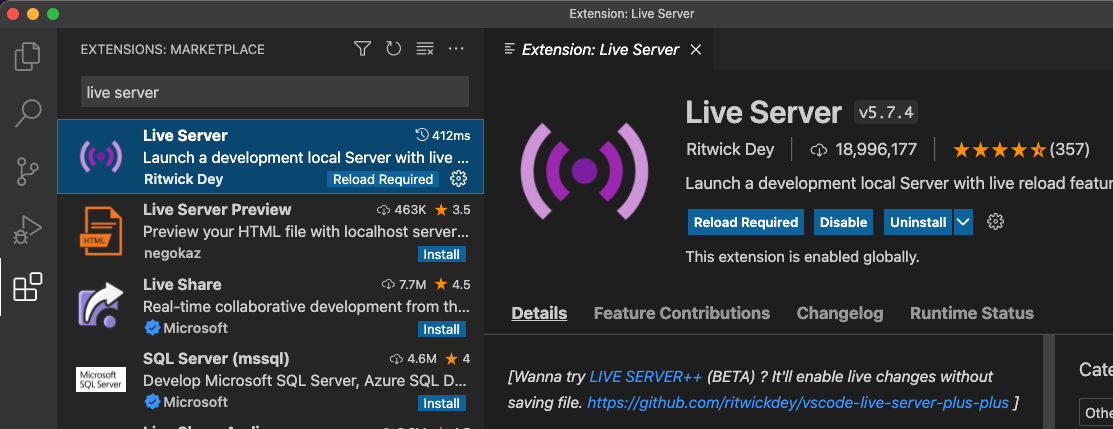Open the Runtime Status tab
The image size is (1113, 429).
pyautogui.click(x=972, y=313)
